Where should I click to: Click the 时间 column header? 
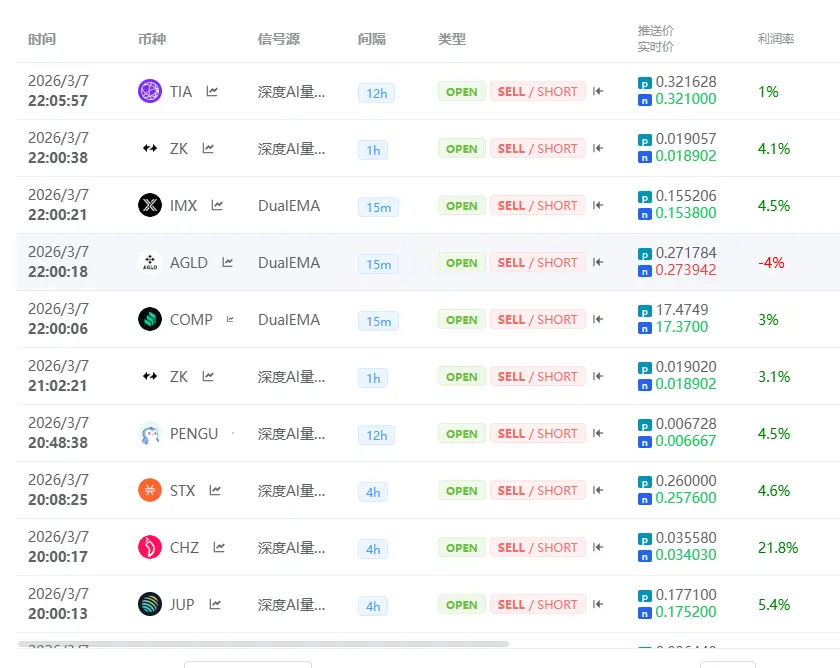click(x=42, y=39)
